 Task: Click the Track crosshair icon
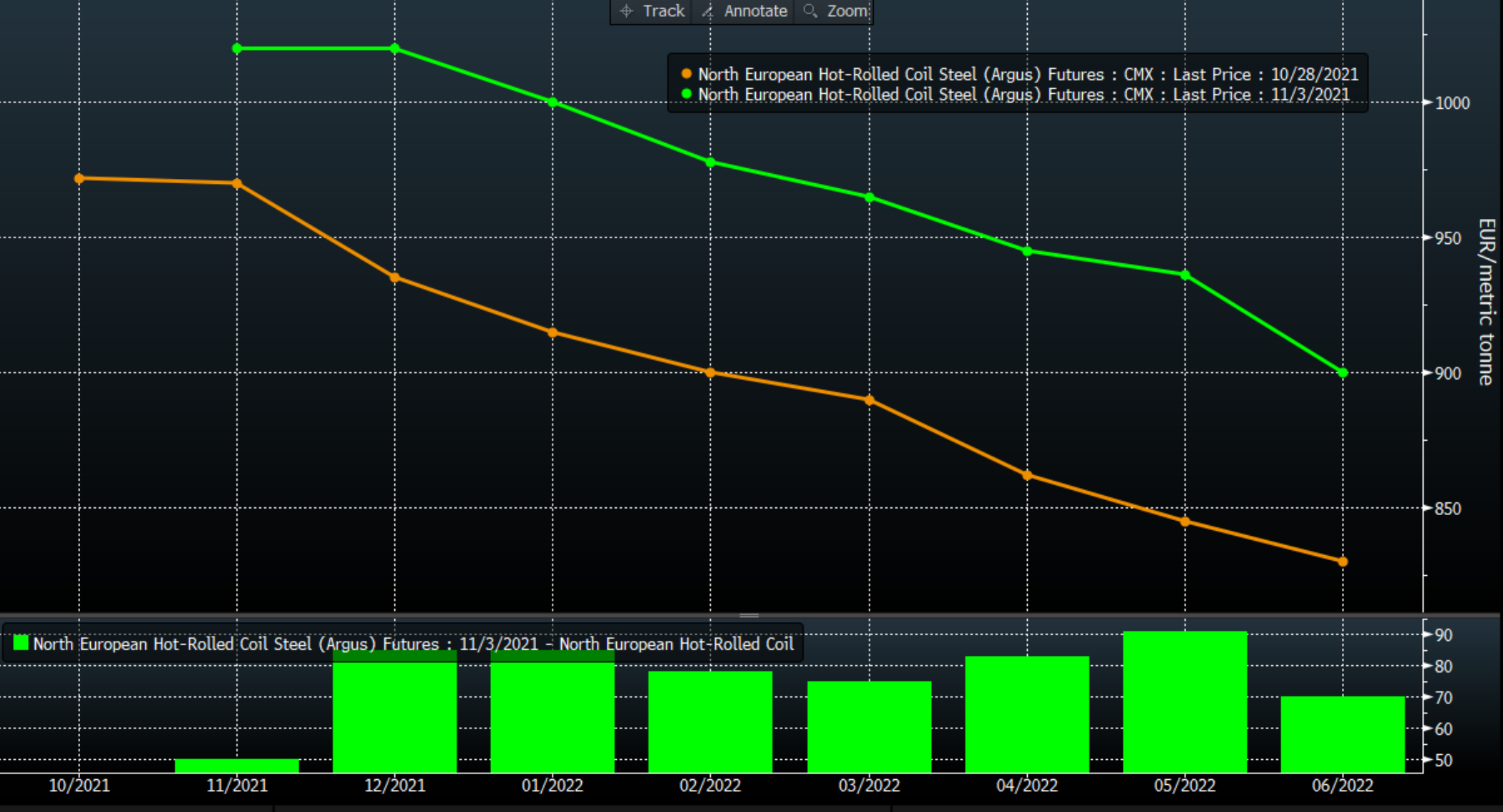626,11
